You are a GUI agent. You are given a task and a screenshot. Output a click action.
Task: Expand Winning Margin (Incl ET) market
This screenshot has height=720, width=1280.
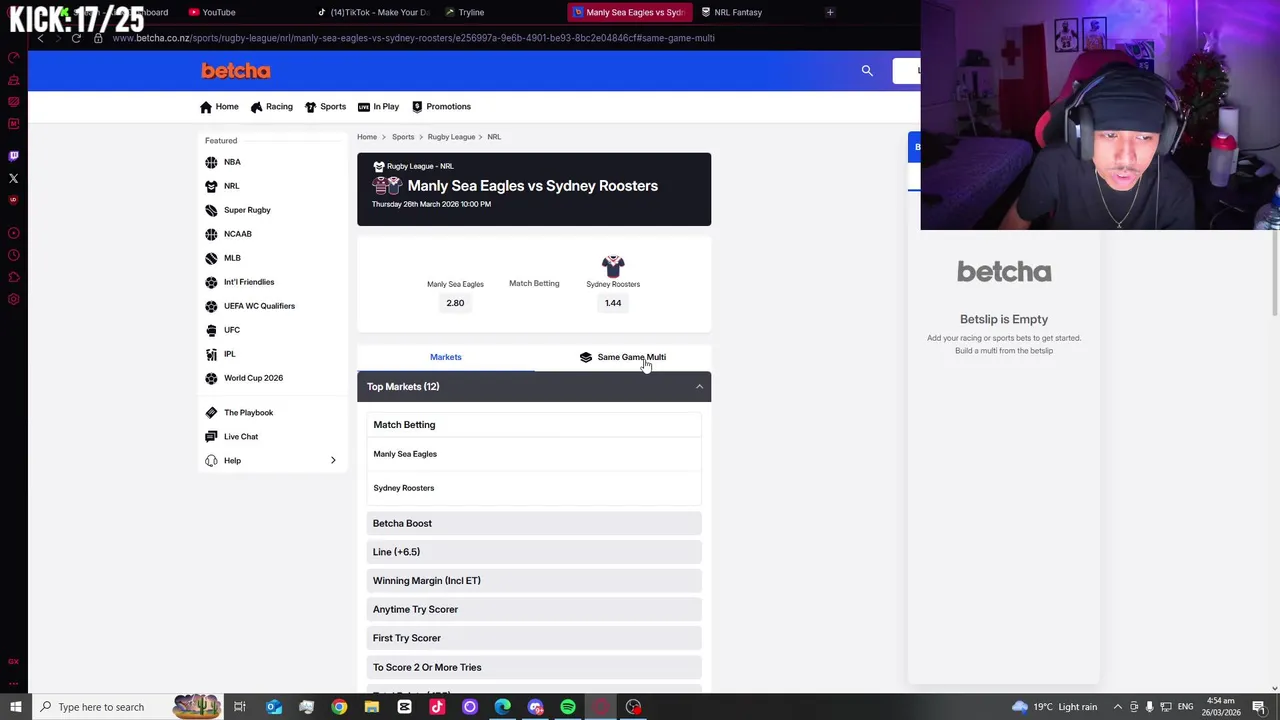coord(534,580)
